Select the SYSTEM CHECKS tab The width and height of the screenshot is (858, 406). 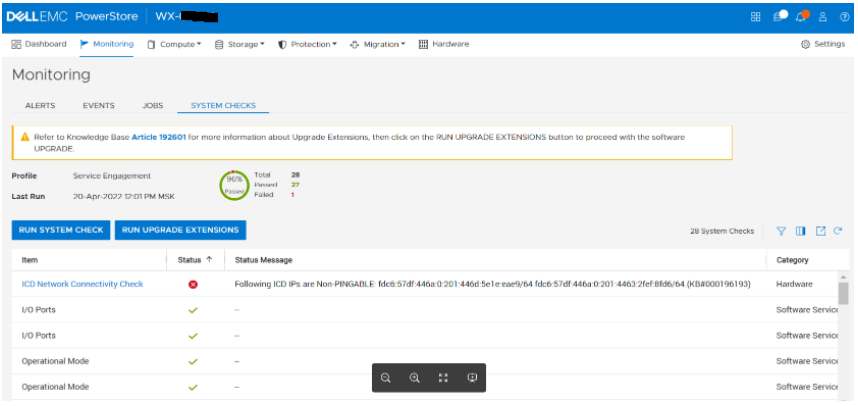(223, 106)
